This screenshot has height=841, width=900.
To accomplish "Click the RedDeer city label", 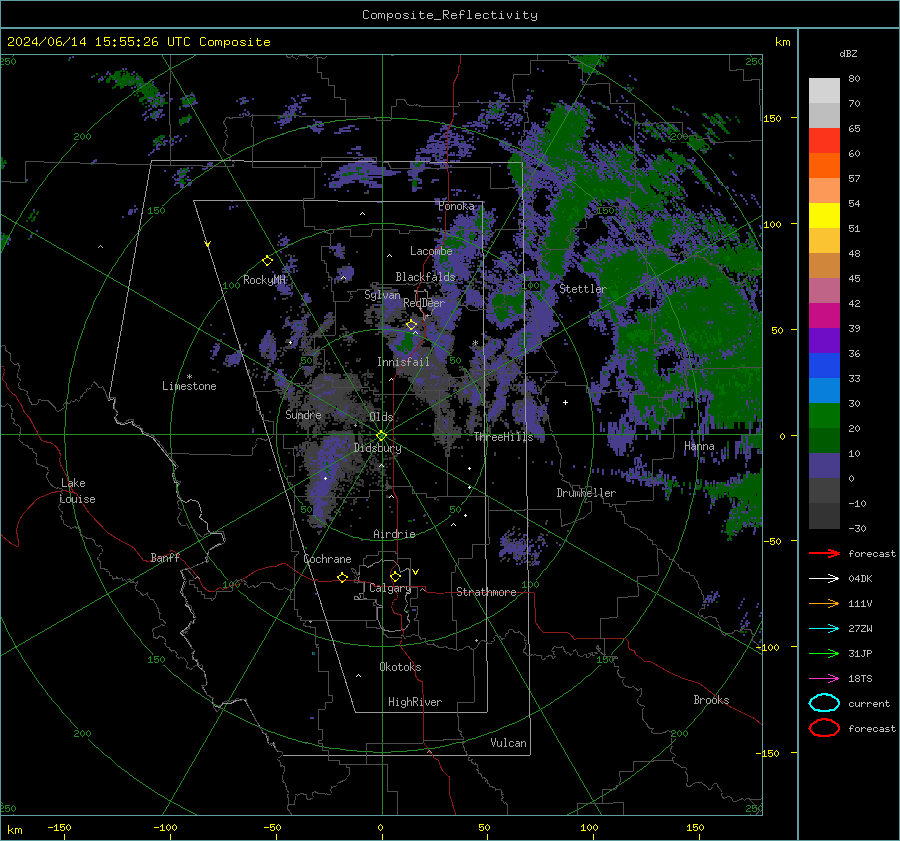I will point(424,303).
